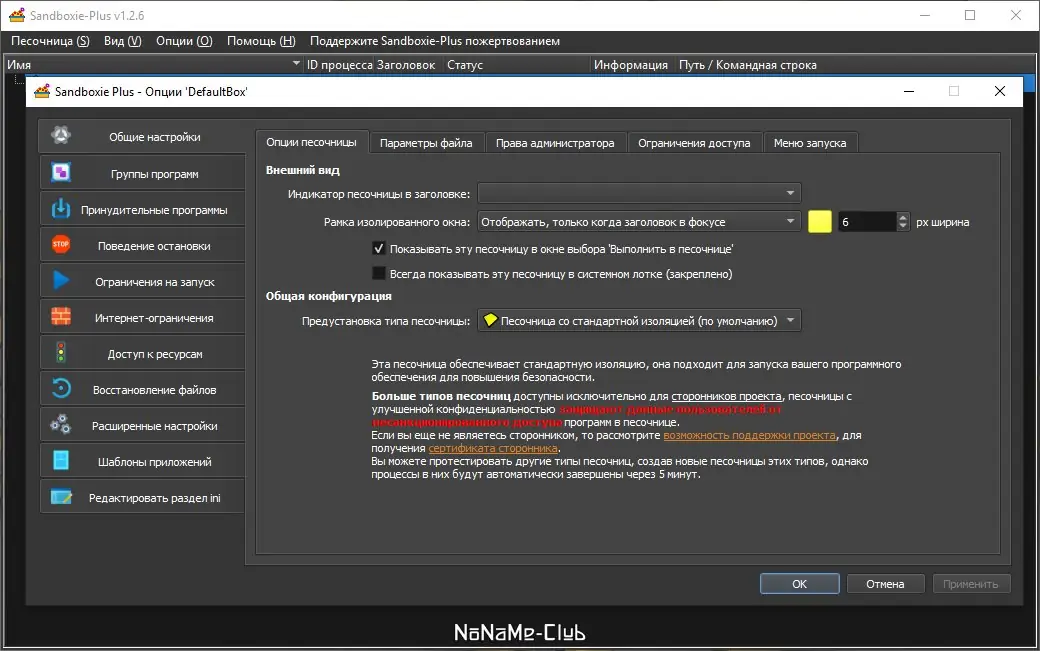Toggle 'Показывать эту песочницу в окне выбора' checkbox
The image size is (1040, 651).
pyautogui.click(x=379, y=249)
